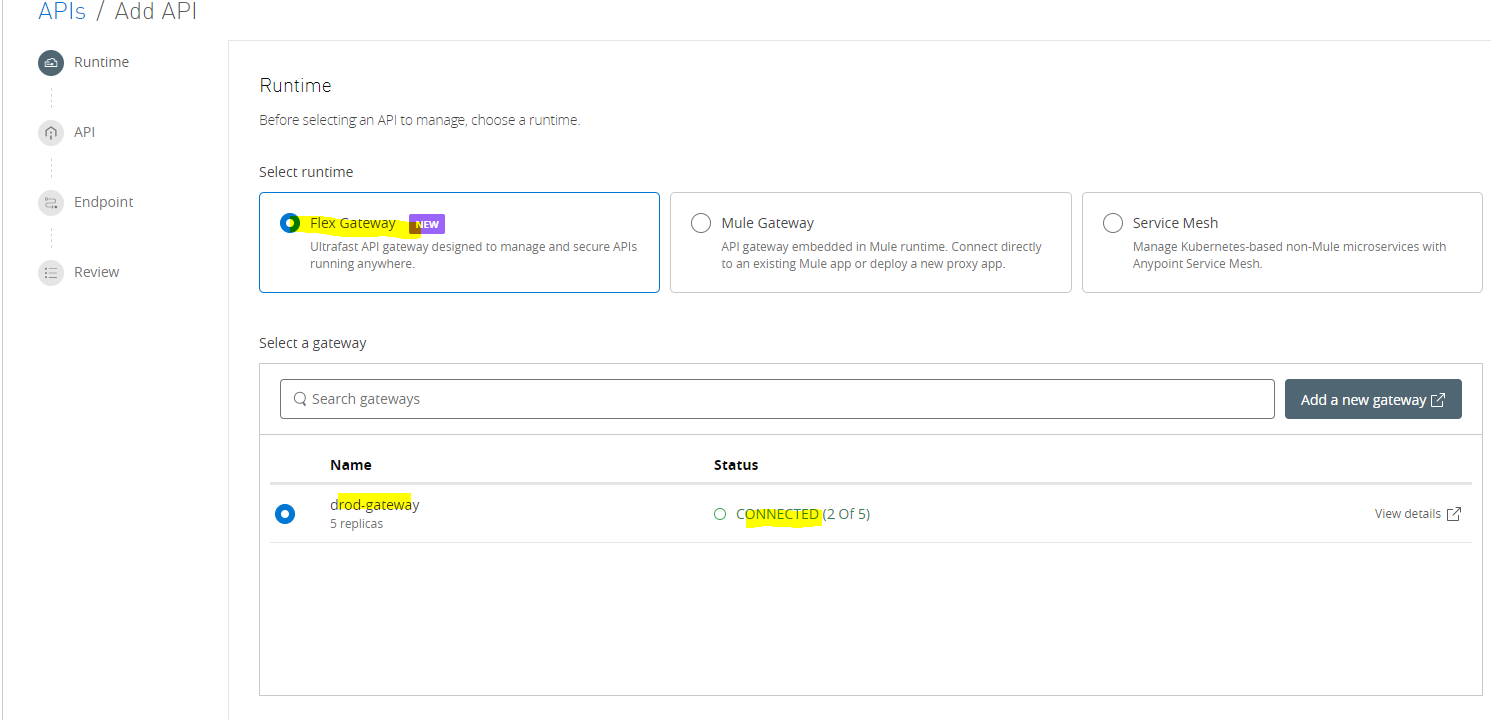Viewport: 1491px width, 720px height.
Task: Click the Add a new gateway button
Action: pos(1372,399)
